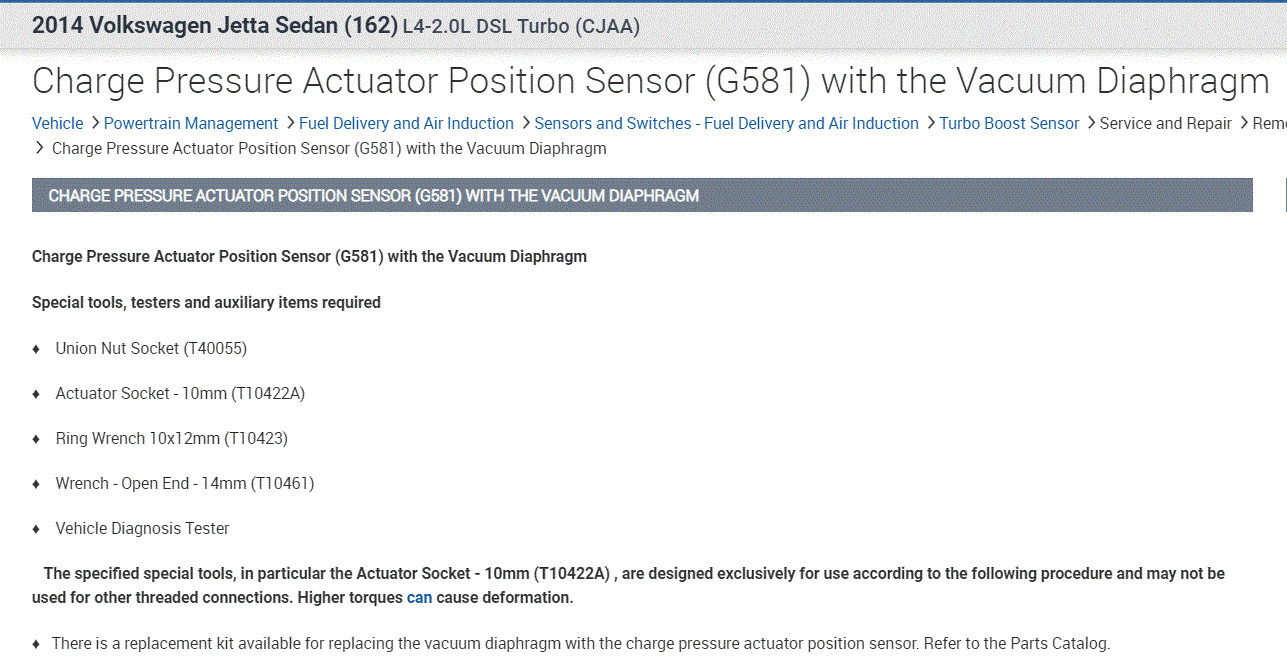Click diamond bullet beside Union Nut Socket
Image resolution: width=1287 pixels, height=659 pixels.
coord(36,349)
